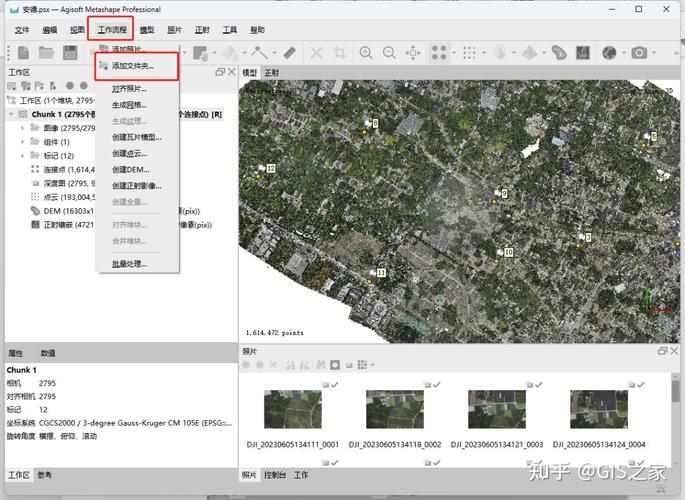The height and width of the screenshot is (500, 685).
Task: Open dropdown arrow next to globe basemap icon
Action: 624,53
